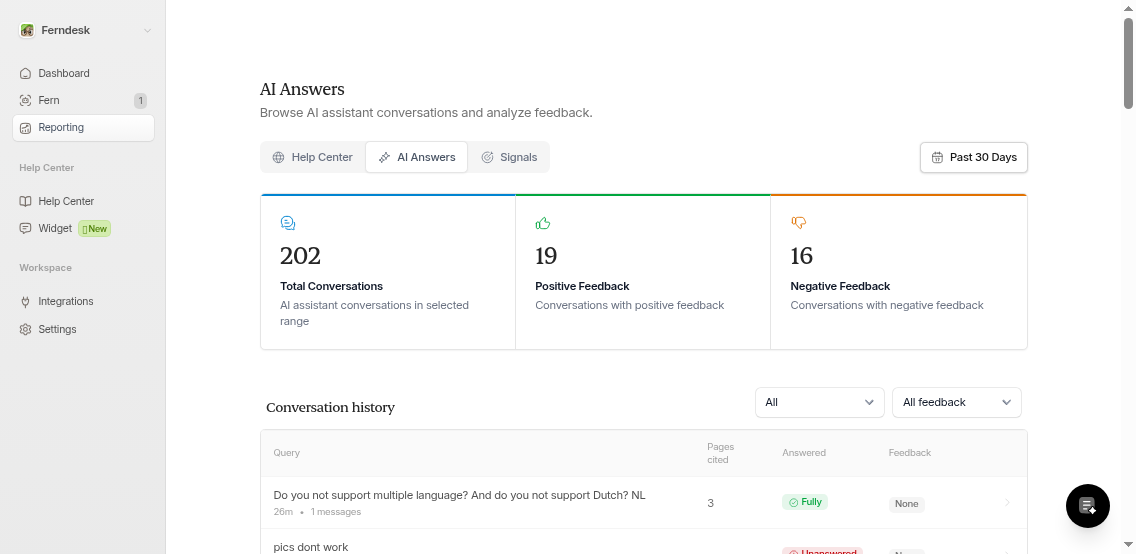The image size is (1136, 554).
Task: Click the 26m 1 messages metadata
Action: (x=317, y=512)
